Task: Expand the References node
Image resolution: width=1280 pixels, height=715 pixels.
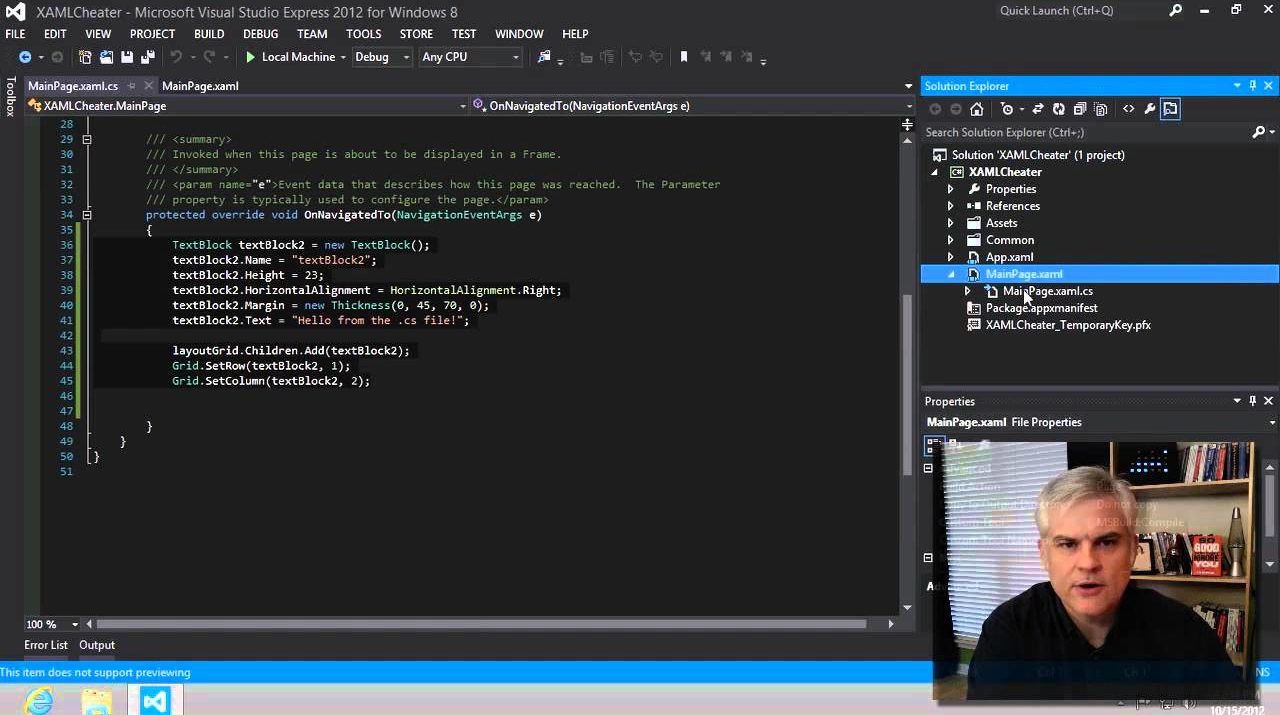Action: [x=950, y=206]
